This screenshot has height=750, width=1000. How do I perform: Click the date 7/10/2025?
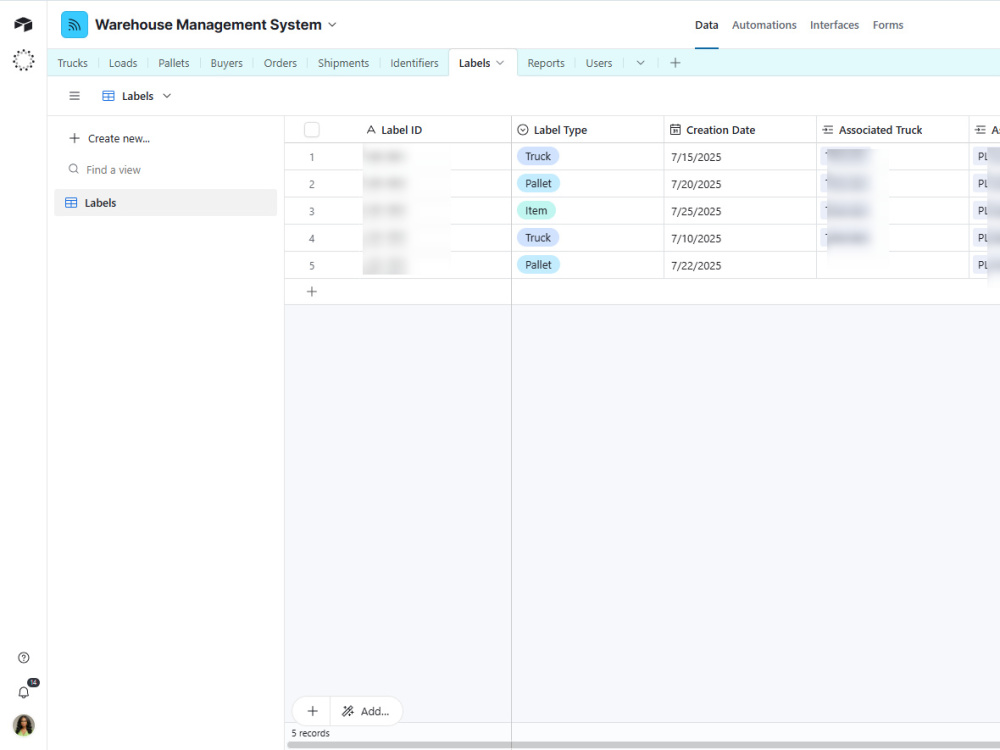coord(696,239)
